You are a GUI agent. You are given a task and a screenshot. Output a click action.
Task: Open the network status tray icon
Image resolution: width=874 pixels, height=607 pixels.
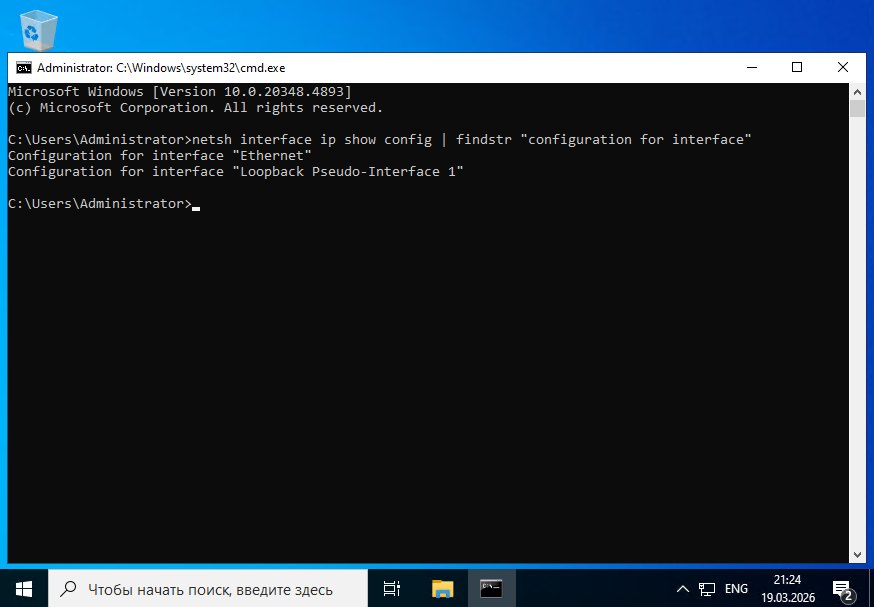707,589
